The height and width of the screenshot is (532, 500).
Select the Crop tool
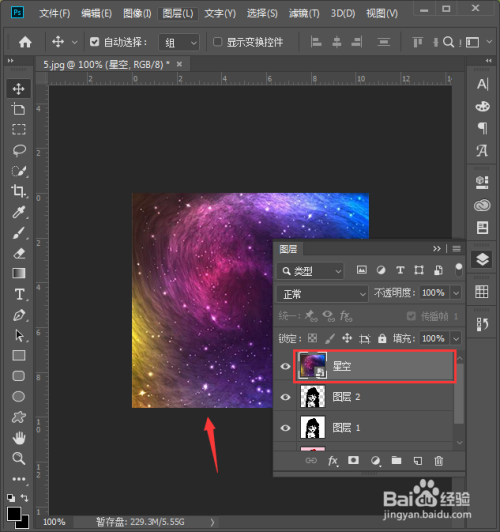click(18, 191)
